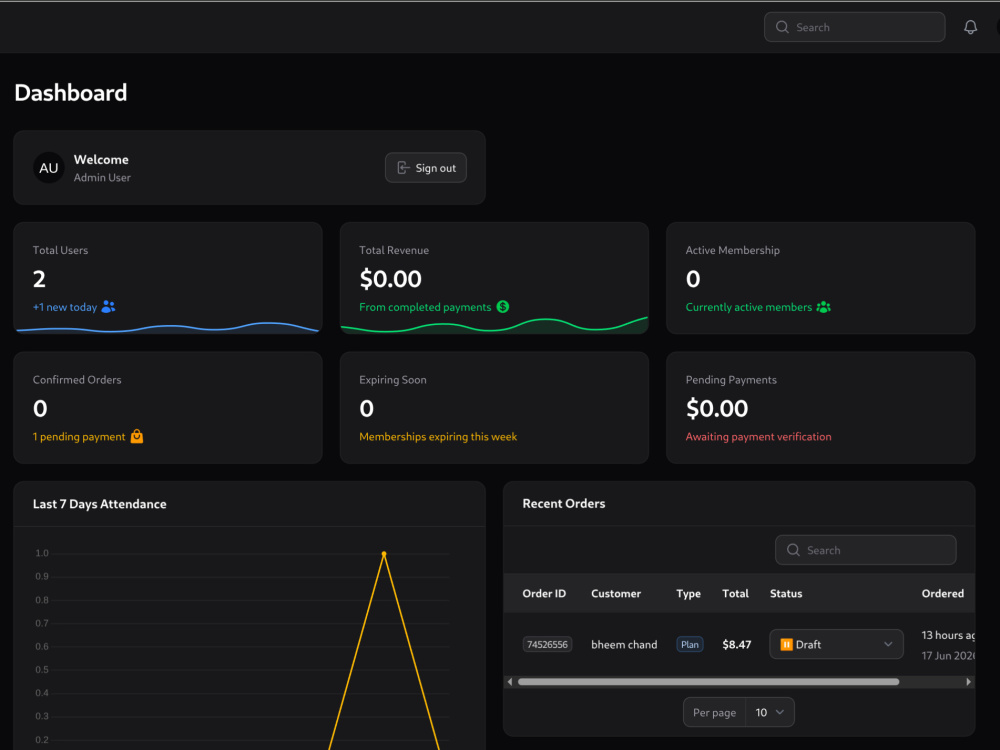Focus the top Search field
Viewport: 1000px width, 750px height.
855,27
